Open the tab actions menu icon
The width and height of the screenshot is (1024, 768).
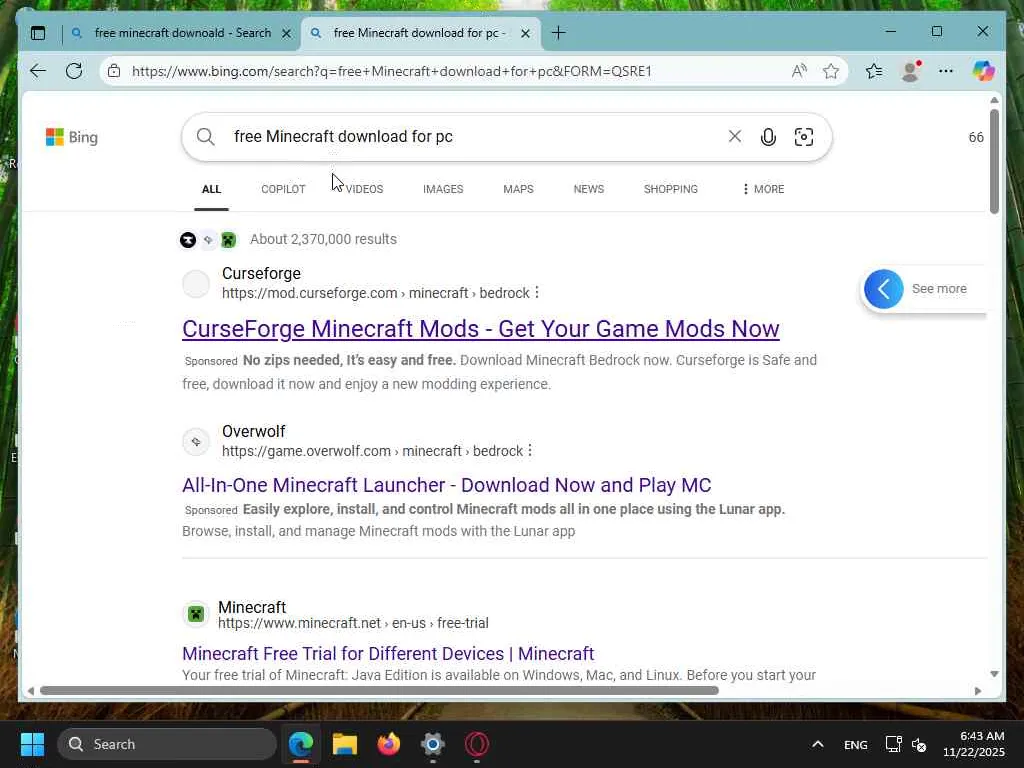(38, 33)
